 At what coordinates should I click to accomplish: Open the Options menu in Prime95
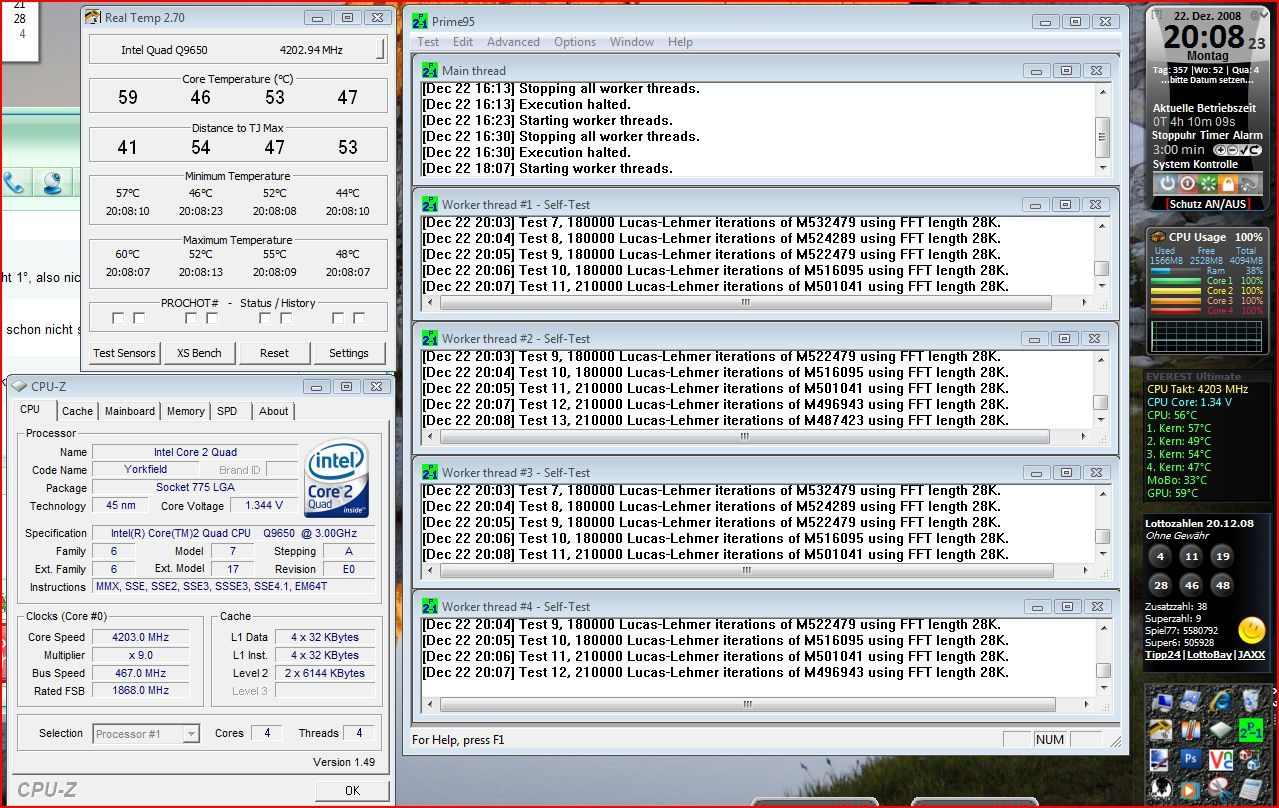click(575, 42)
